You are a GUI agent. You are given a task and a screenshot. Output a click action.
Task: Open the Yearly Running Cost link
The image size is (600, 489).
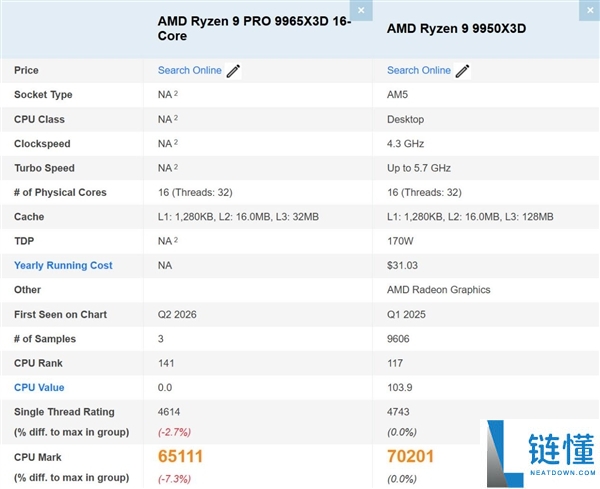63,266
